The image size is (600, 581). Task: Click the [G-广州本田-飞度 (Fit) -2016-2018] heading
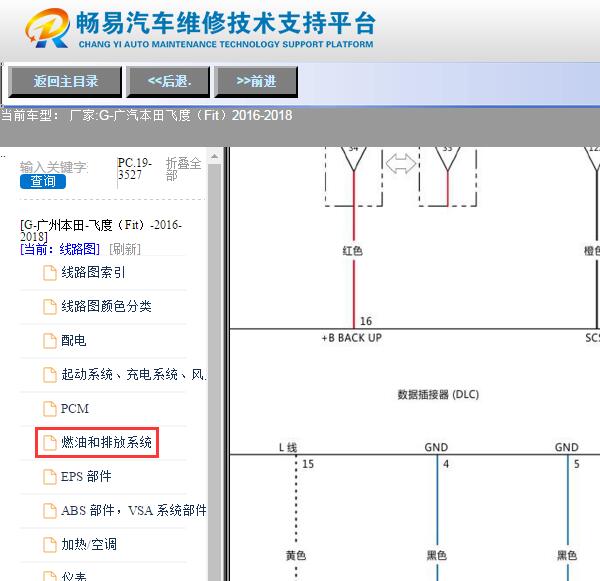[x=101, y=230]
